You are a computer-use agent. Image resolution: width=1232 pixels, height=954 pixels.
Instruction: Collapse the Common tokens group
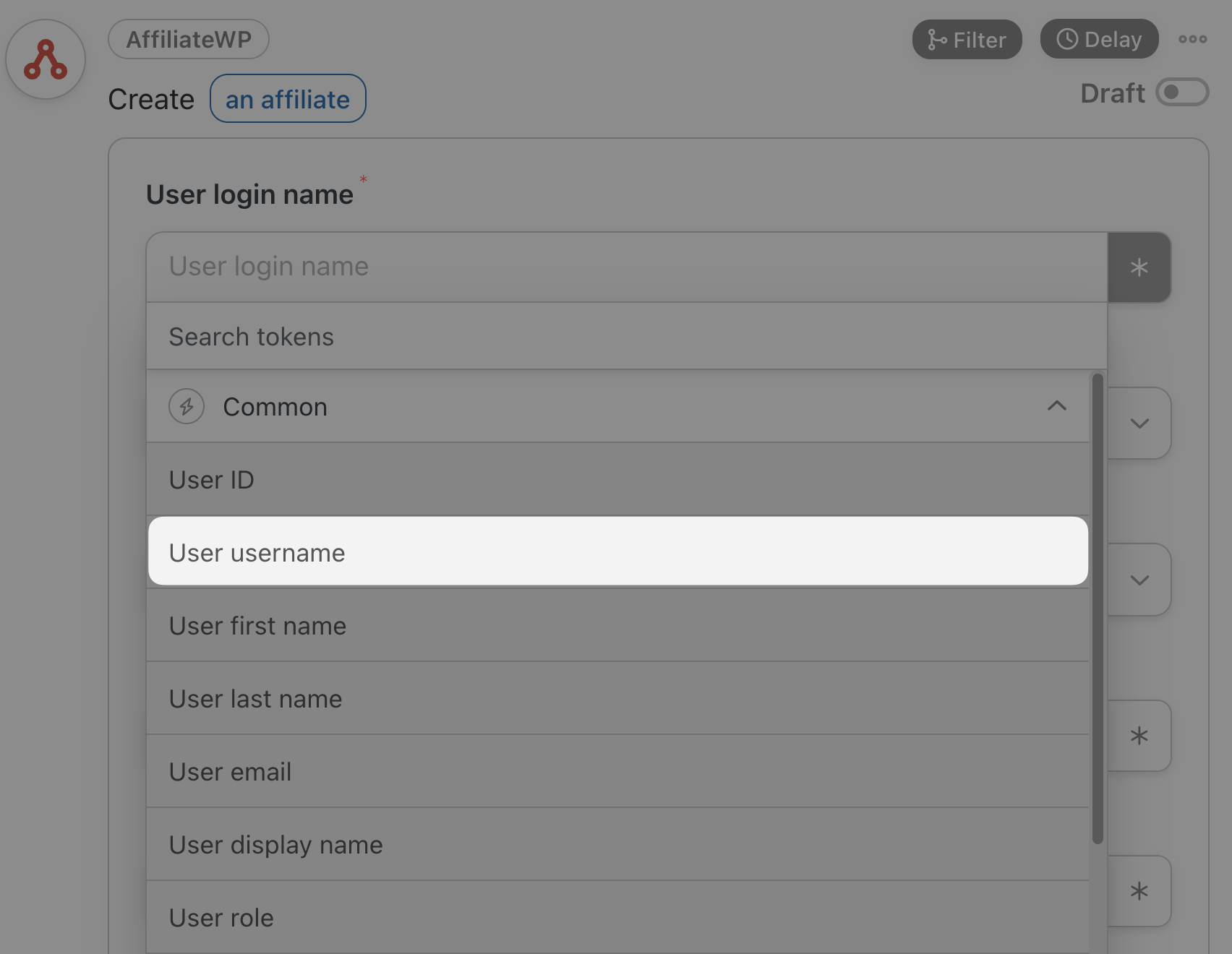click(1057, 406)
